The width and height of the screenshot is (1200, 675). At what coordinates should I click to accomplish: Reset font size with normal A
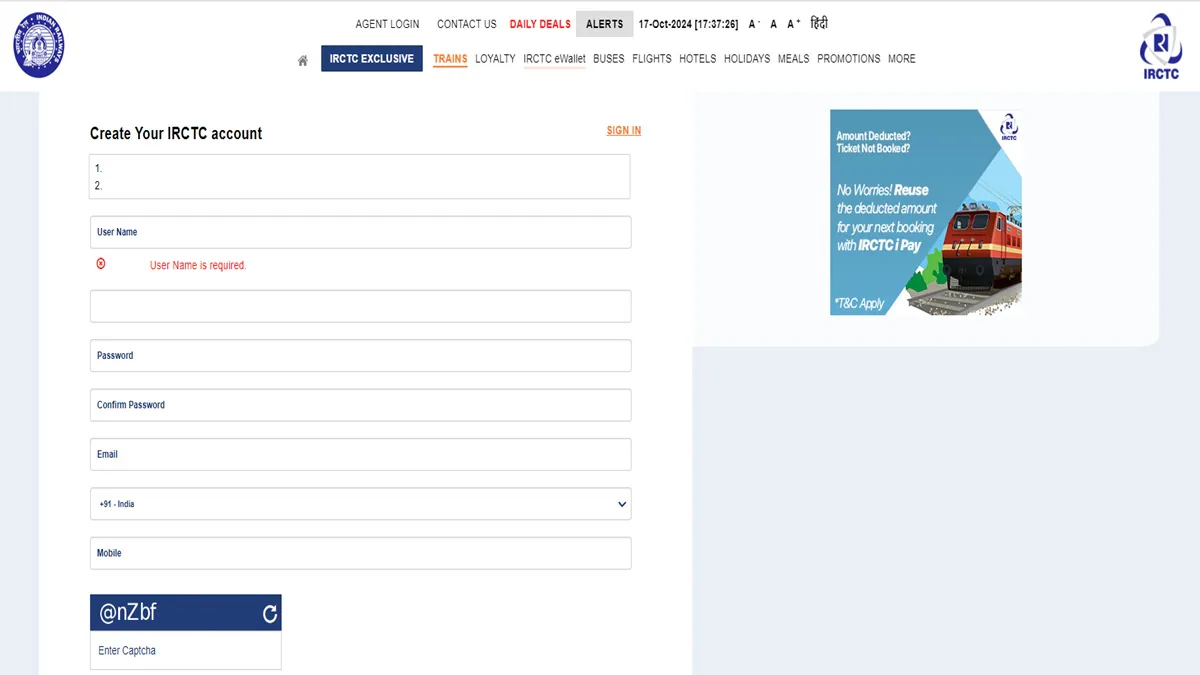[x=774, y=24]
